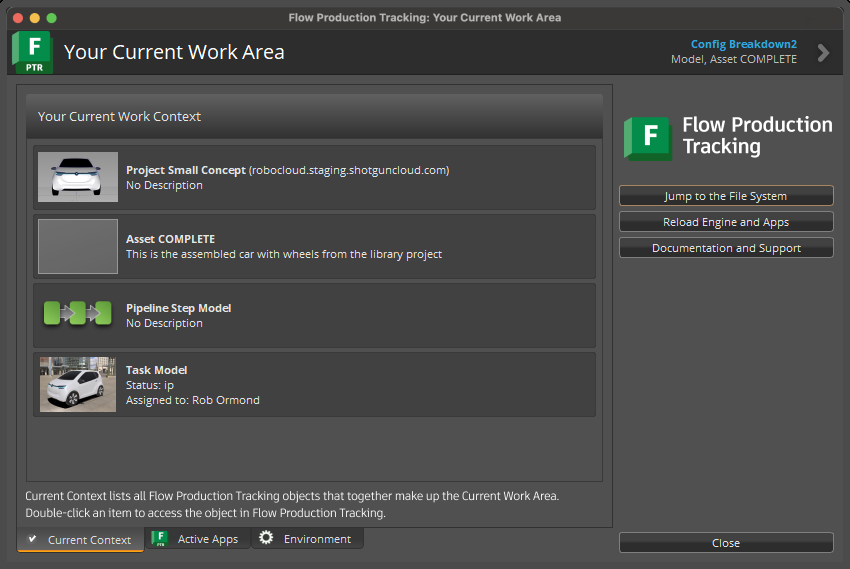Click the Config Breakdown2 link
The height and width of the screenshot is (569, 850).
[743, 44]
